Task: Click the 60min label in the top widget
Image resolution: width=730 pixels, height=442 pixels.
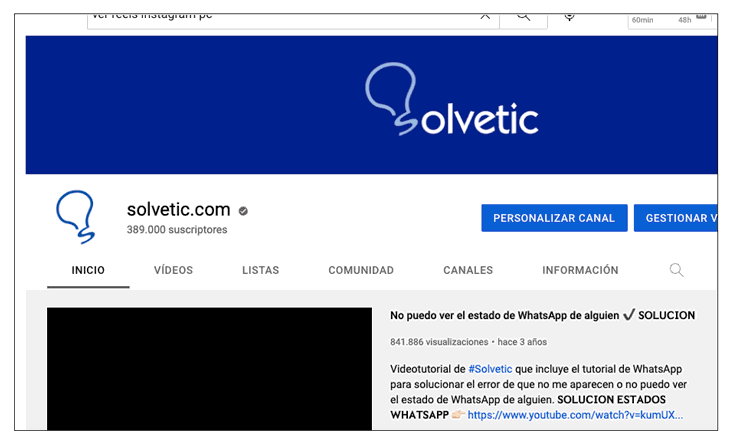Action: pyautogui.click(x=642, y=20)
